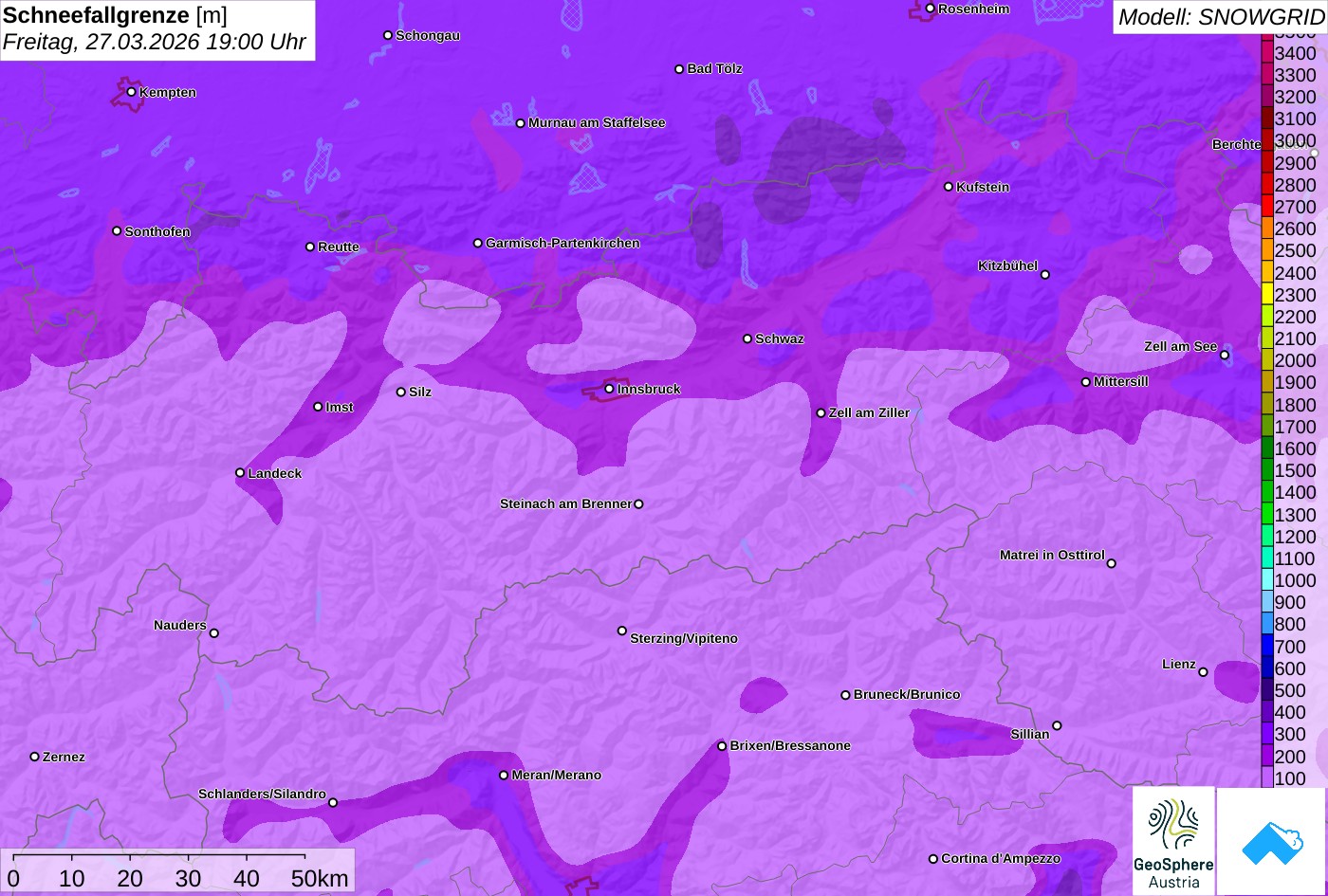
Task: Click the Steinach am Brenner marker dot
Action: (638, 504)
